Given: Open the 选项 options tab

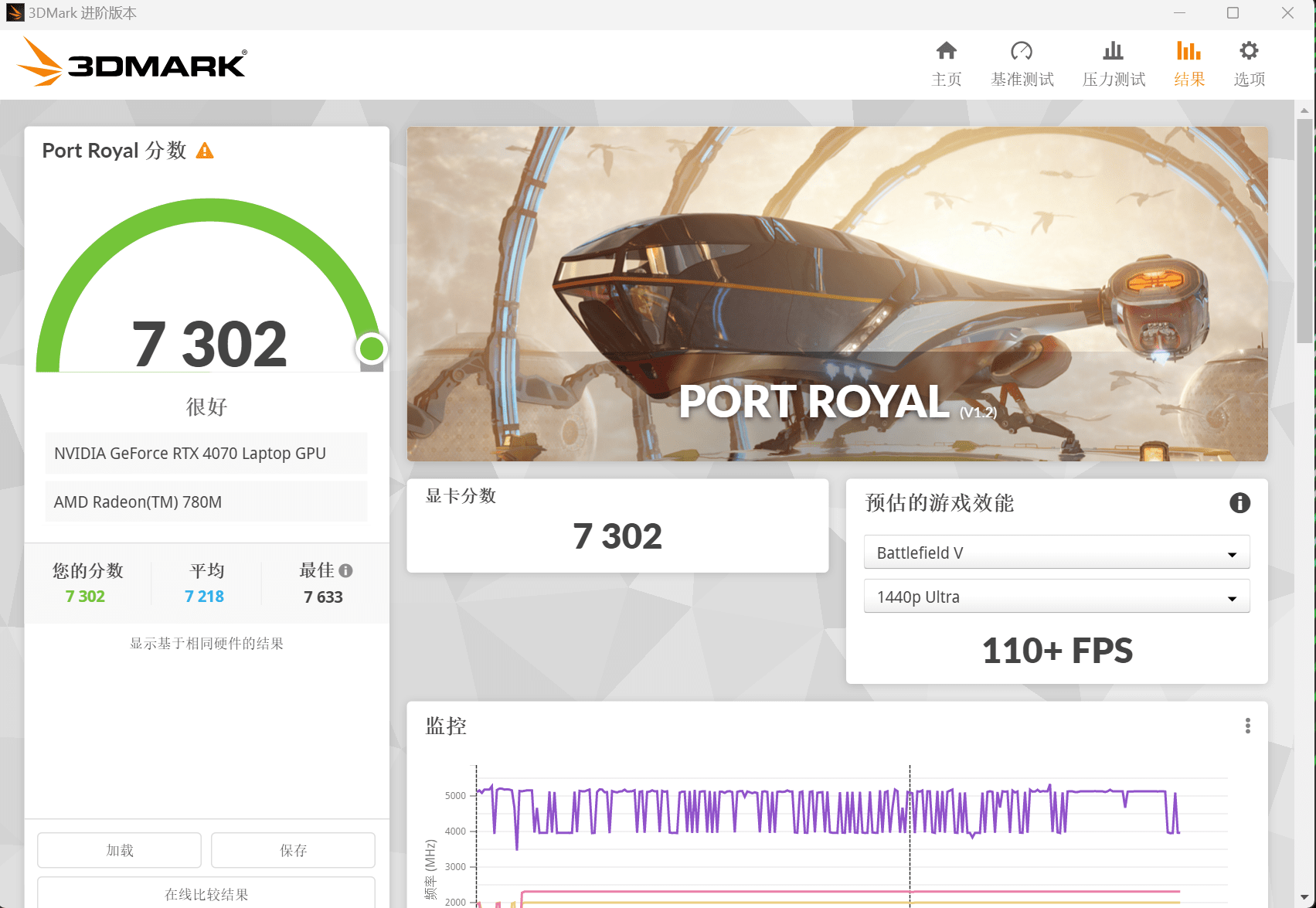Looking at the screenshot, I should [1250, 65].
